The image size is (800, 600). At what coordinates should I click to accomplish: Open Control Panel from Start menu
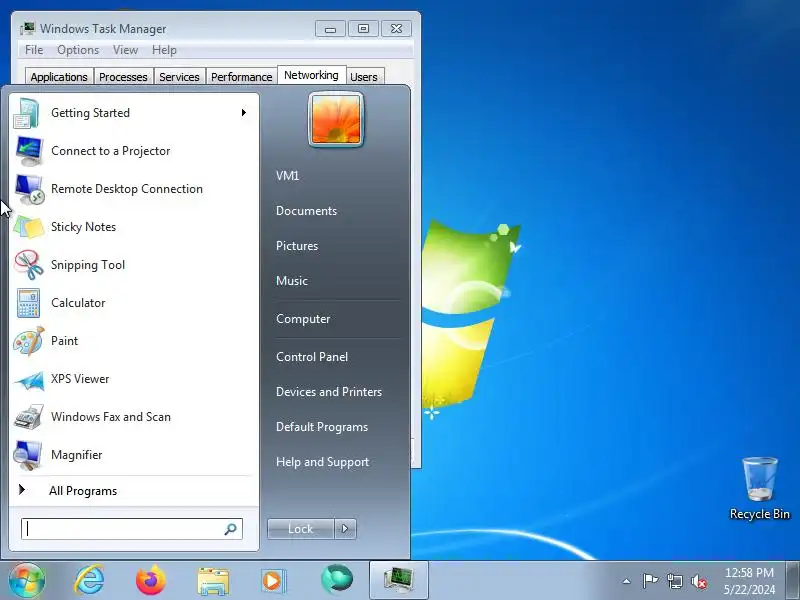[312, 357]
